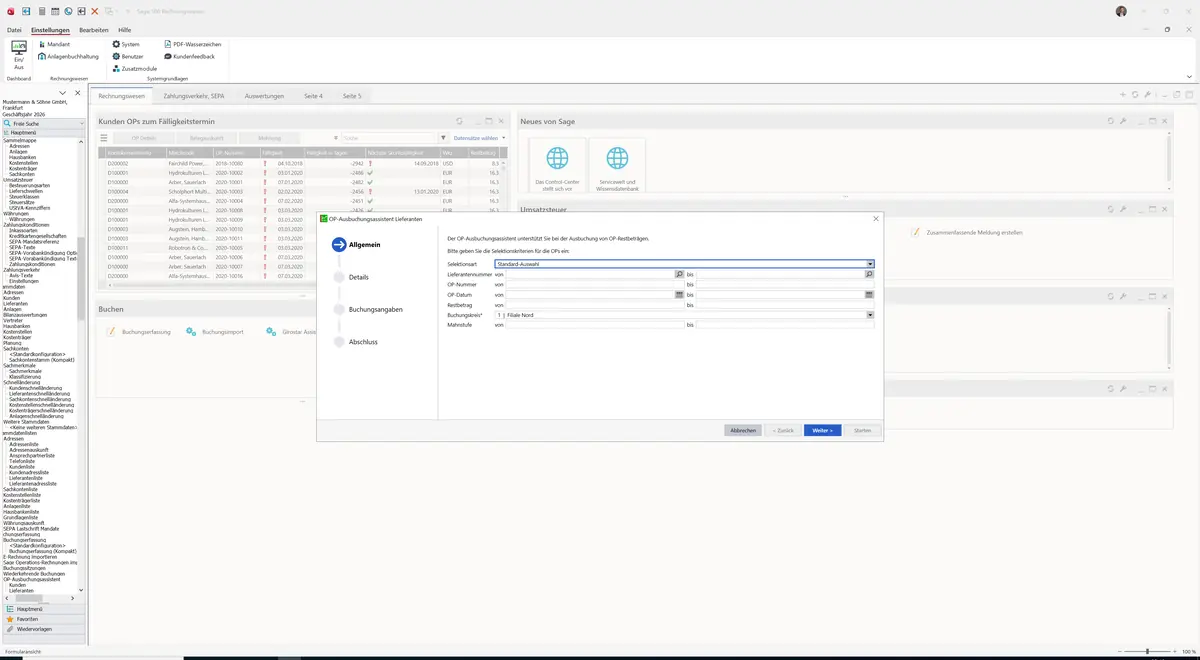Click the Buchungserfassung shortcut in the Buchen panel

(x=140, y=331)
